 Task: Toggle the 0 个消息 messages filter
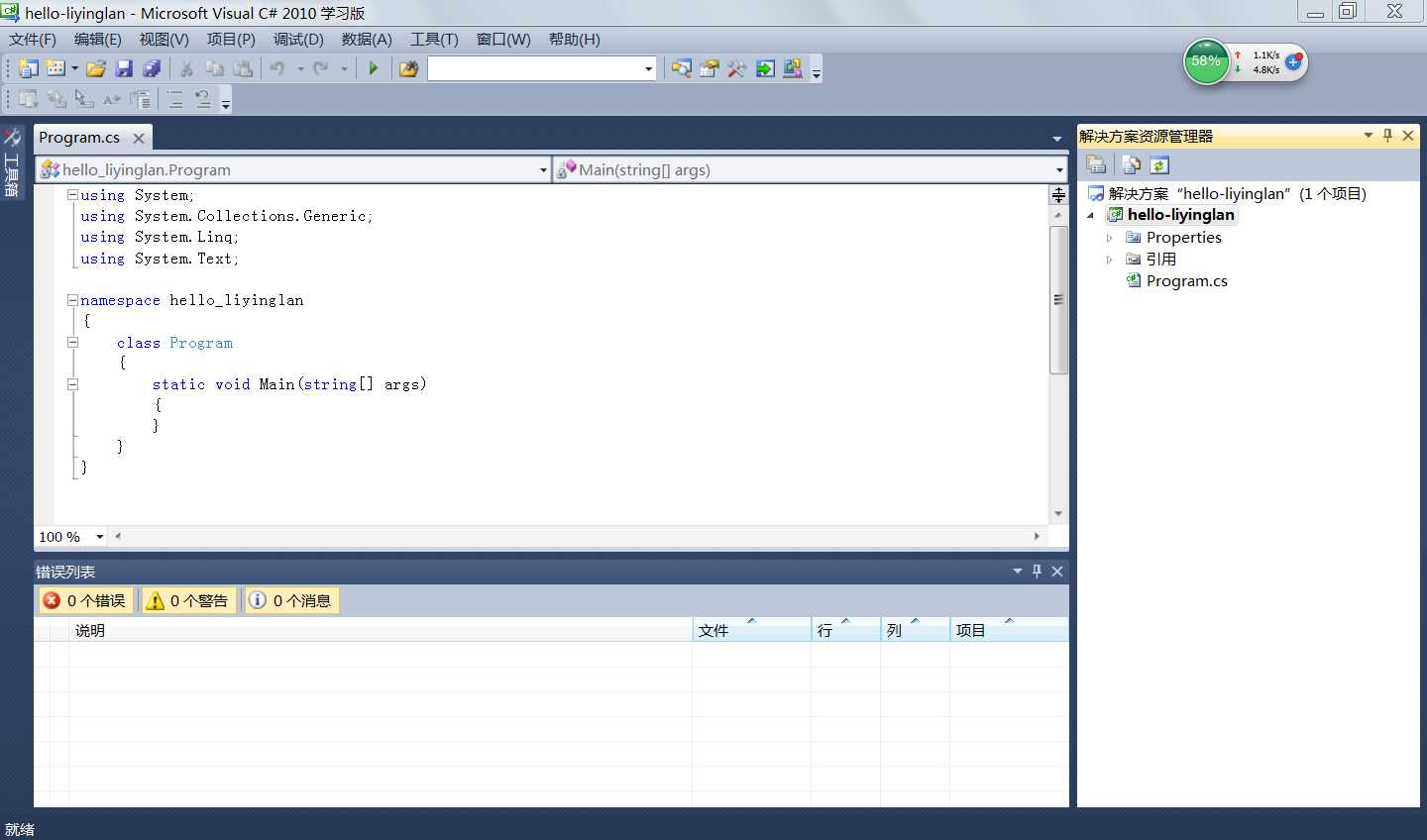(x=291, y=600)
